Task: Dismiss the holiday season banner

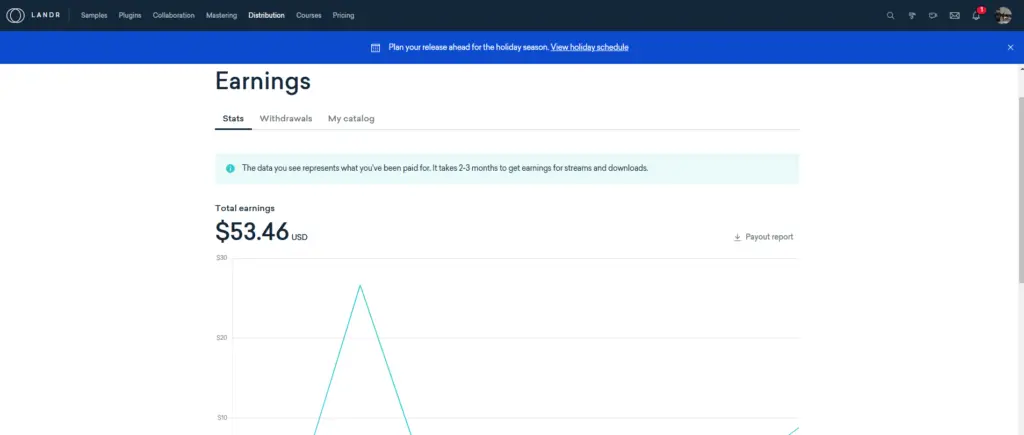Action: tap(1011, 47)
